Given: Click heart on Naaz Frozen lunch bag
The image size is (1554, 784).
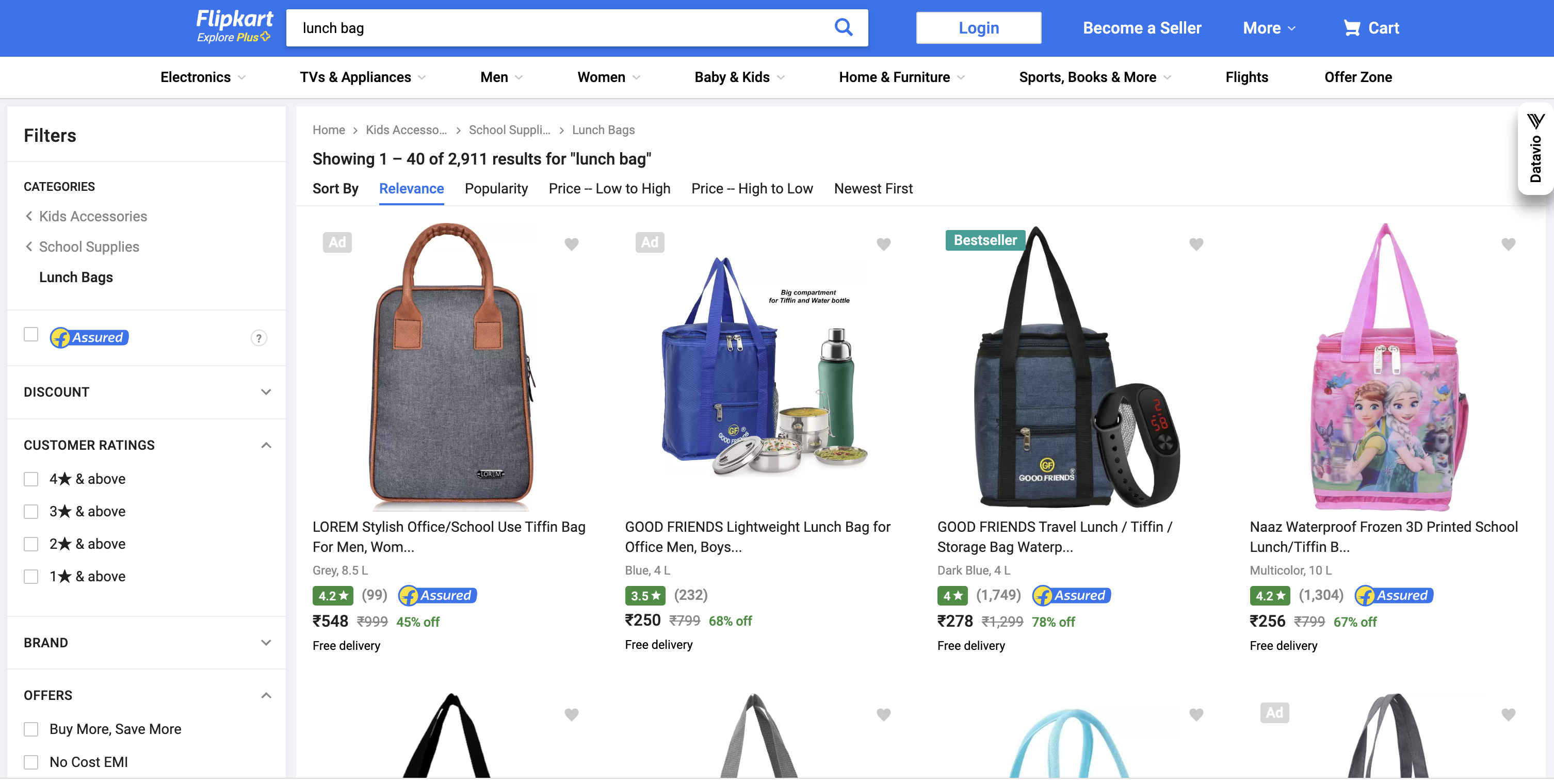Looking at the screenshot, I should [1508, 243].
